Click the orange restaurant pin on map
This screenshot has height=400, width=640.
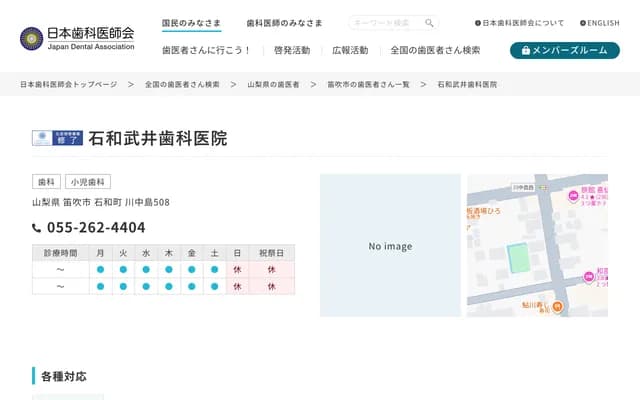coord(557,306)
